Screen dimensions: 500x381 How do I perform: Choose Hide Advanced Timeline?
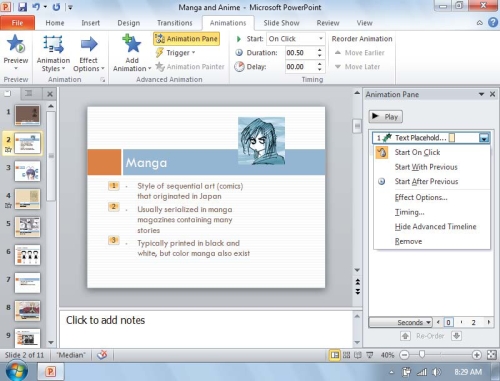(x=432, y=227)
